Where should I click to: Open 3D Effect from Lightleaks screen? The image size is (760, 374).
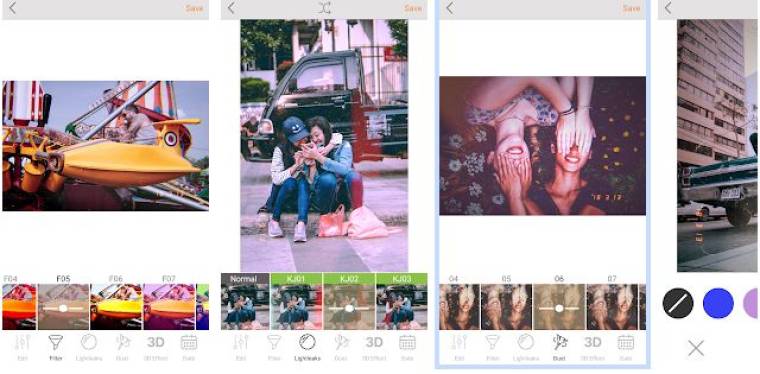click(x=374, y=348)
